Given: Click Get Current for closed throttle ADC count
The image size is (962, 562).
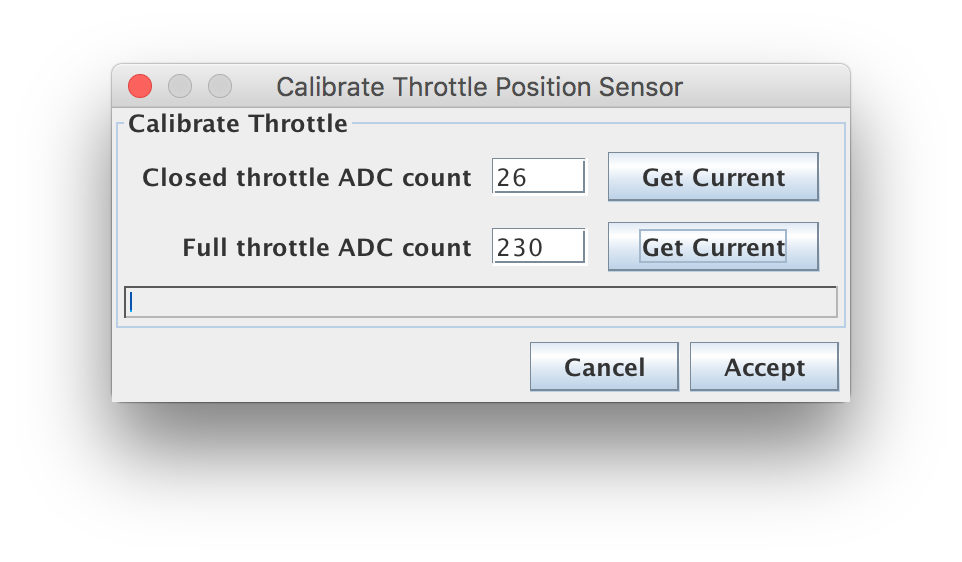Looking at the screenshot, I should [x=713, y=177].
